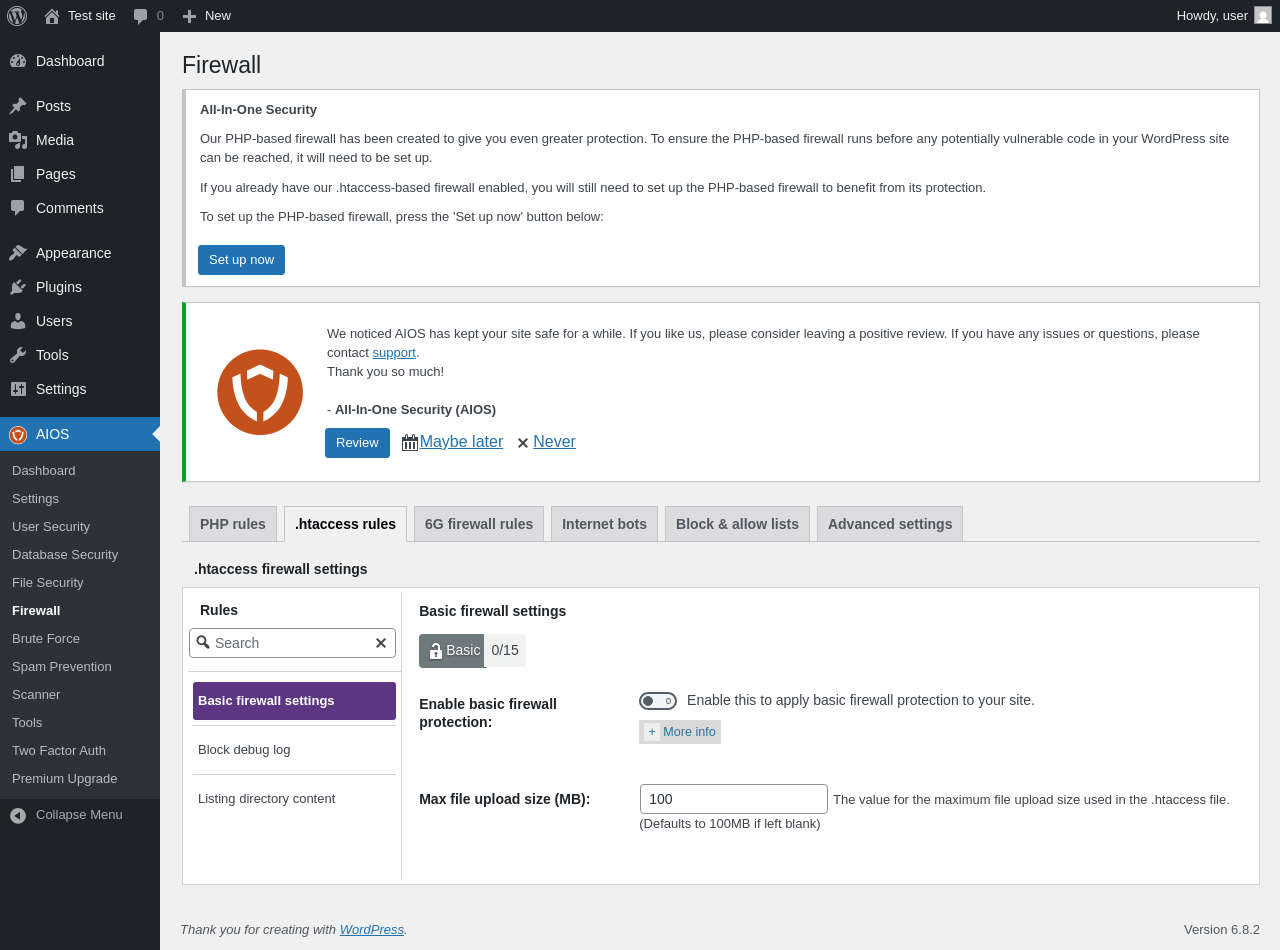Click the X icon beside Never
Image resolution: width=1280 pixels, height=950 pixels.
[523, 443]
